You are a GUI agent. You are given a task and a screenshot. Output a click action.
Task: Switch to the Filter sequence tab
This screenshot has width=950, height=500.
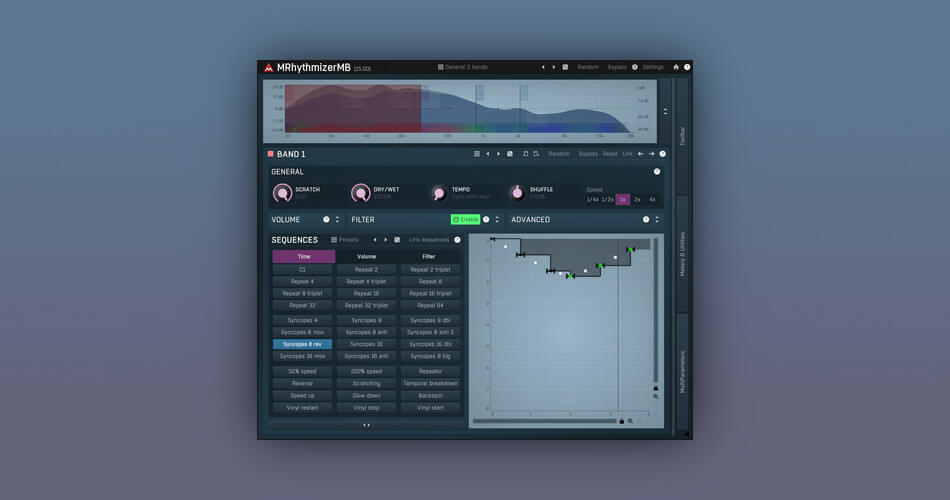pyautogui.click(x=429, y=256)
